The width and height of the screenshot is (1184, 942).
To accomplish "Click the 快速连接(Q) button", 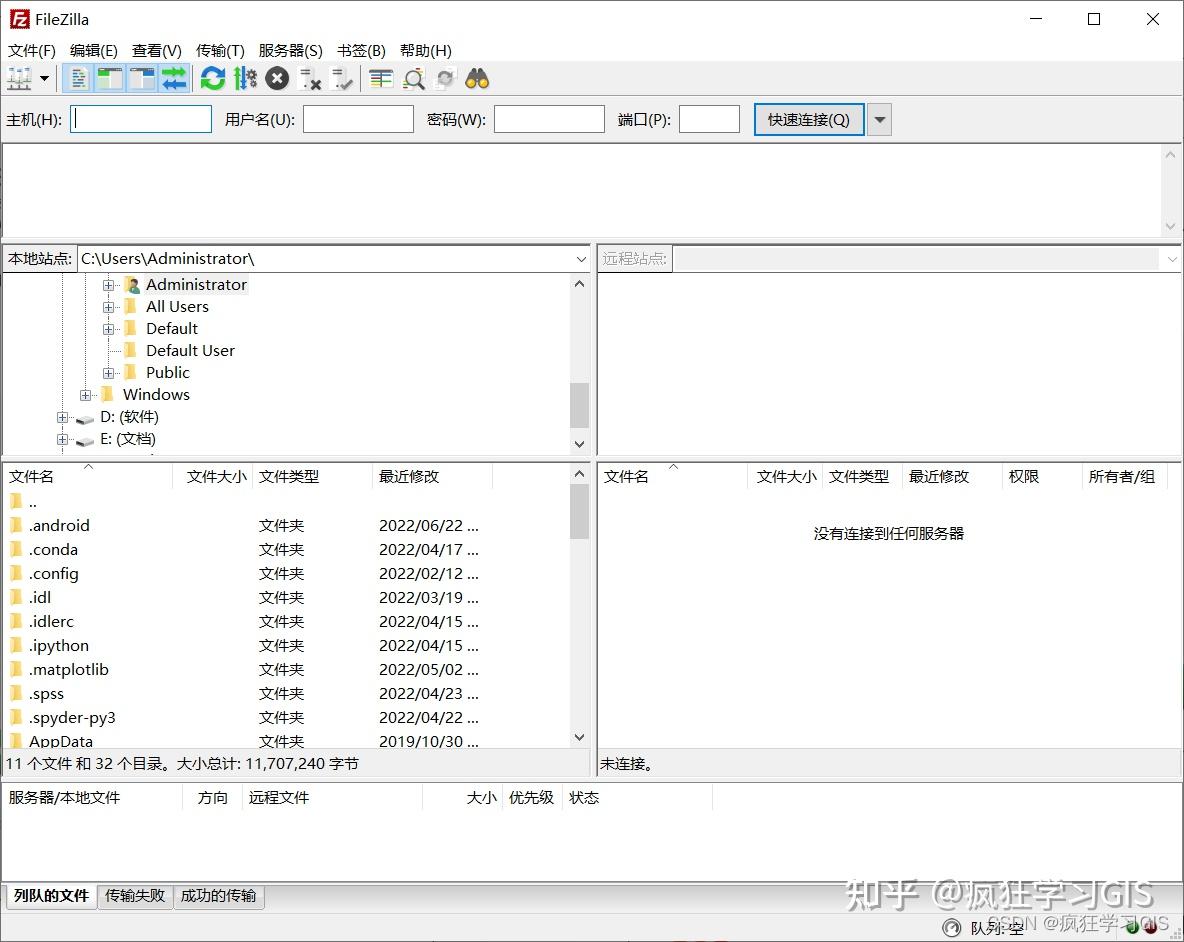I will (x=808, y=118).
